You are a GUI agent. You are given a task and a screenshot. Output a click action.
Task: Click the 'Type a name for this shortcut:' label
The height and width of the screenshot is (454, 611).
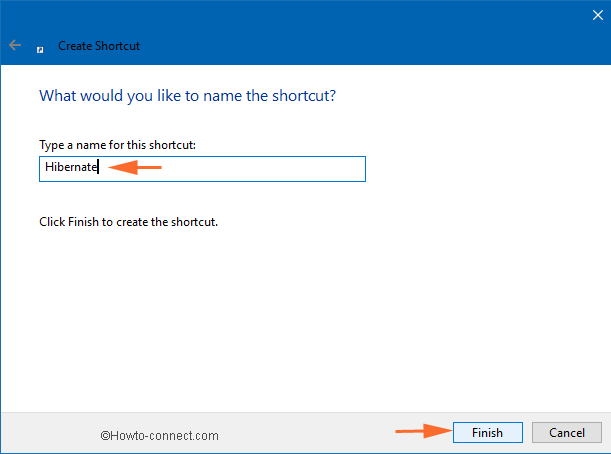[117, 145]
